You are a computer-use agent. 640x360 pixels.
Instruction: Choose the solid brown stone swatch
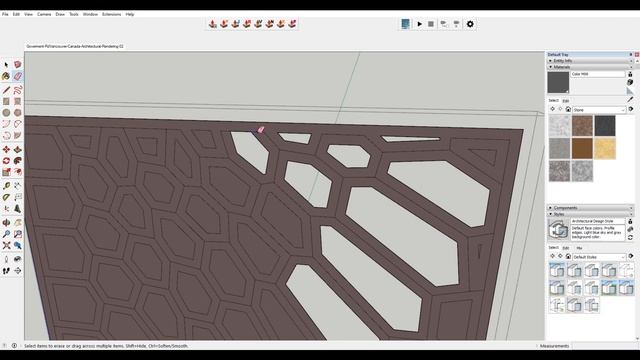[582, 148]
